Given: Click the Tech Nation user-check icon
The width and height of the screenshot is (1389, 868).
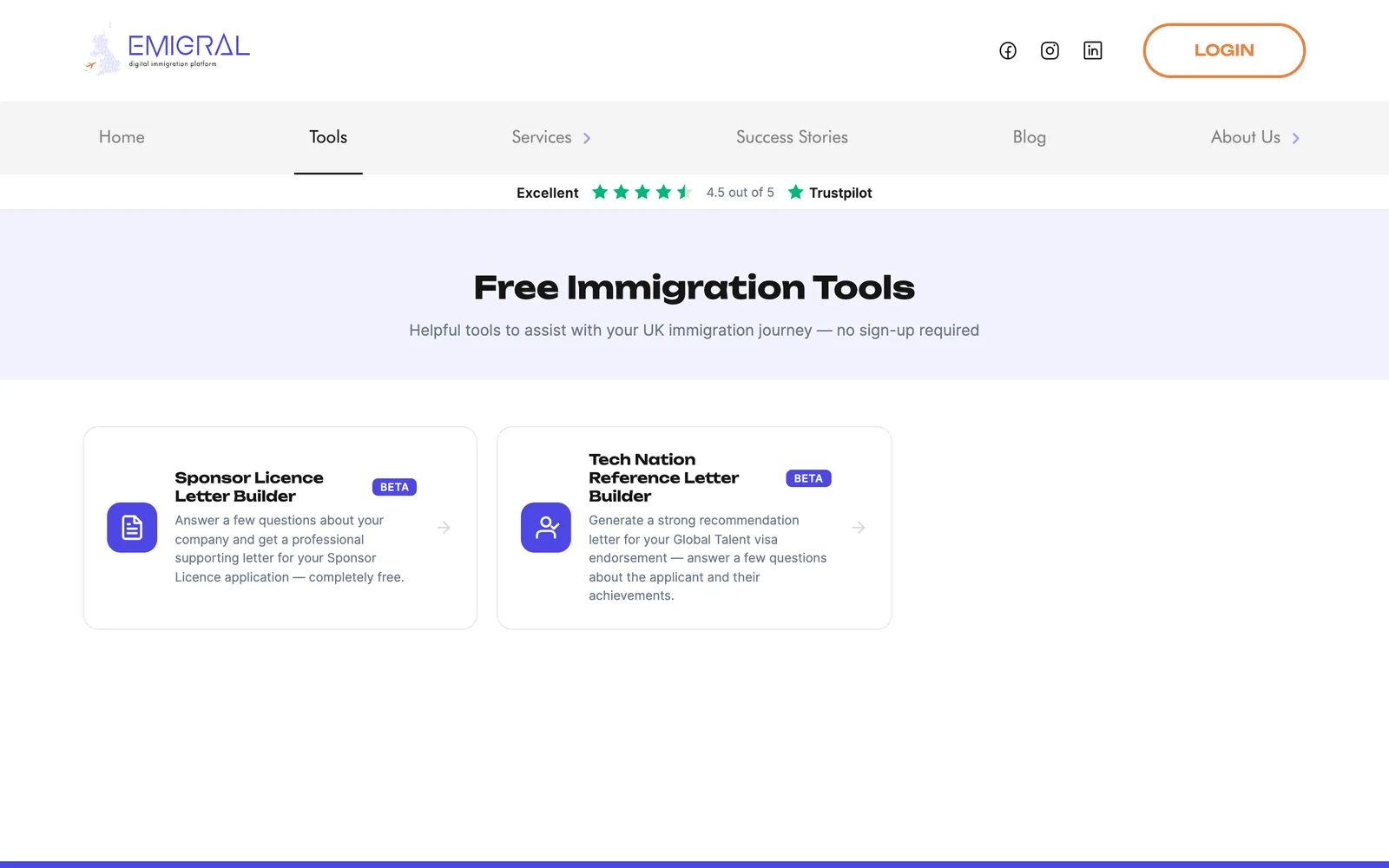Looking at the screenshot, I should tap(546, 527).
